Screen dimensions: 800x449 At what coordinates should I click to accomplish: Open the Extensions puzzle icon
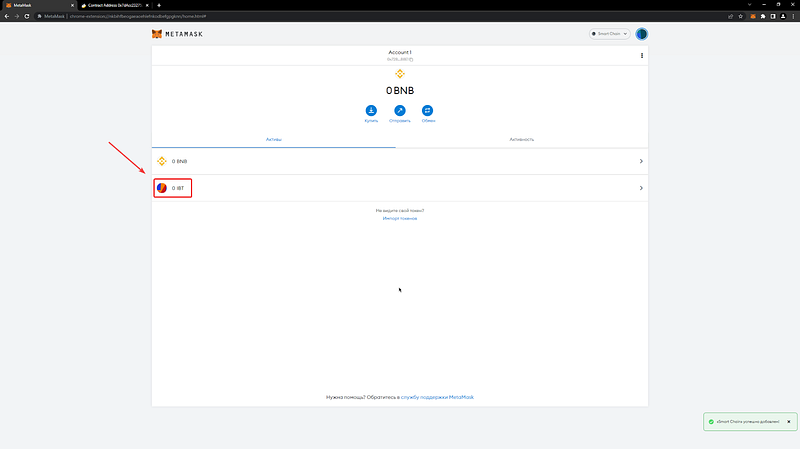[x=763, y=16]
